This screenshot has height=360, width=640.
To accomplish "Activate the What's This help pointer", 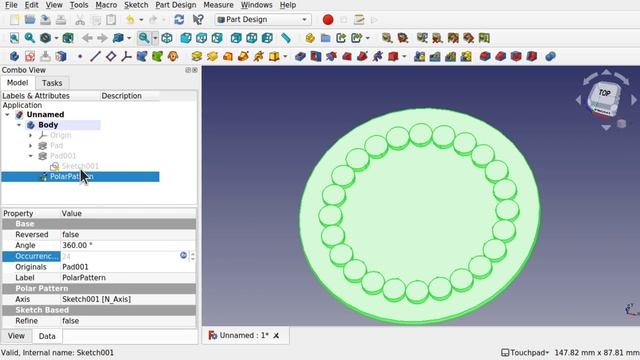I will (198, 20).
